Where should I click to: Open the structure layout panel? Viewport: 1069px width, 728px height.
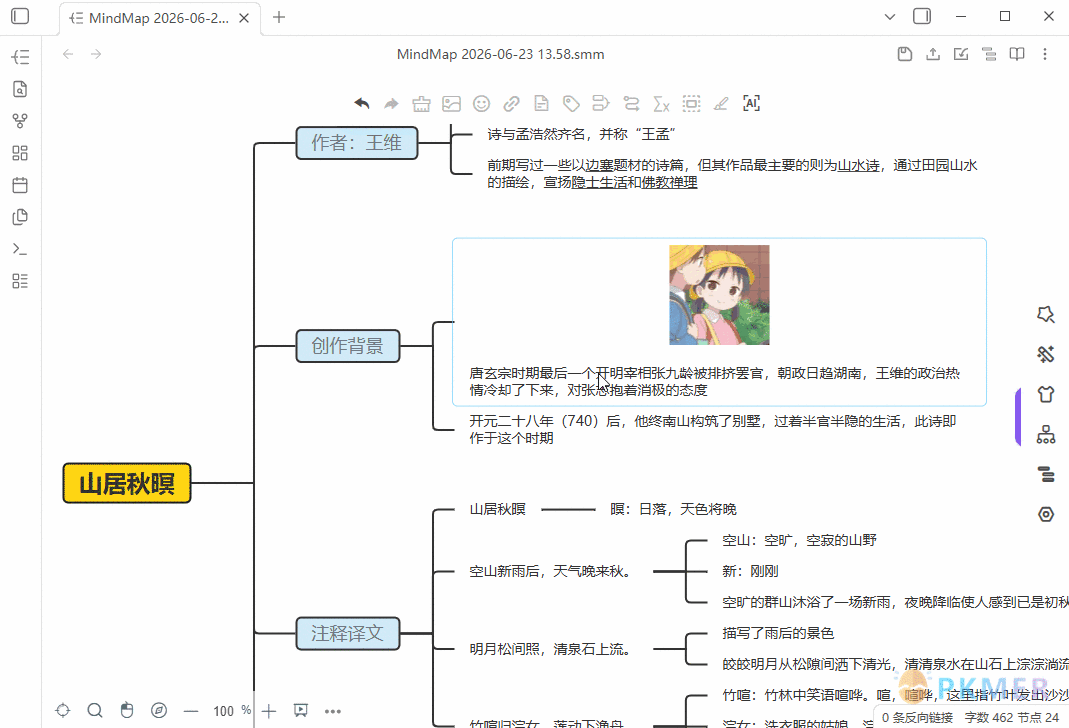coord(1046,434)
